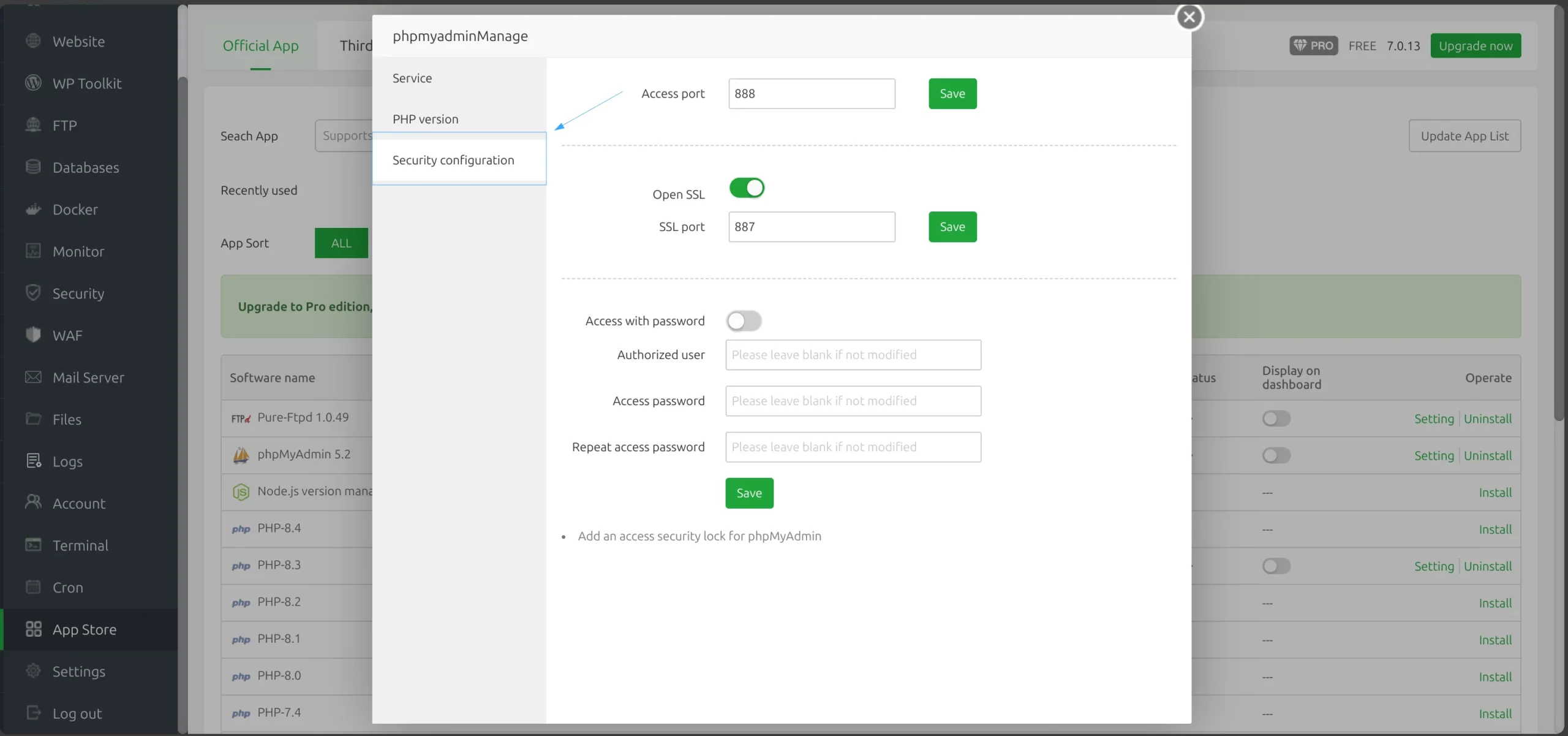This screenshot has height=736, width=1568.
Task: Click the App Store grid icon
Action: [x=34, y=629]
